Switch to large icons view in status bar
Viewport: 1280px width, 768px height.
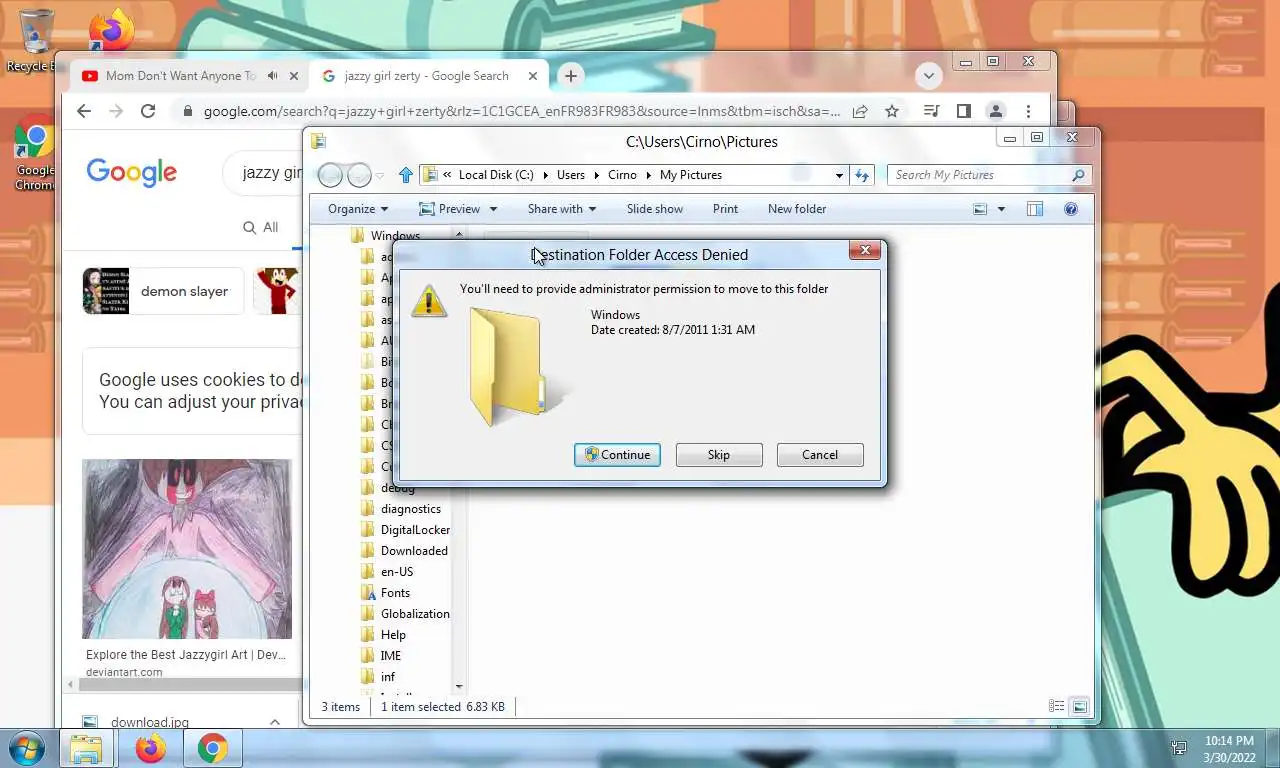1080,707
